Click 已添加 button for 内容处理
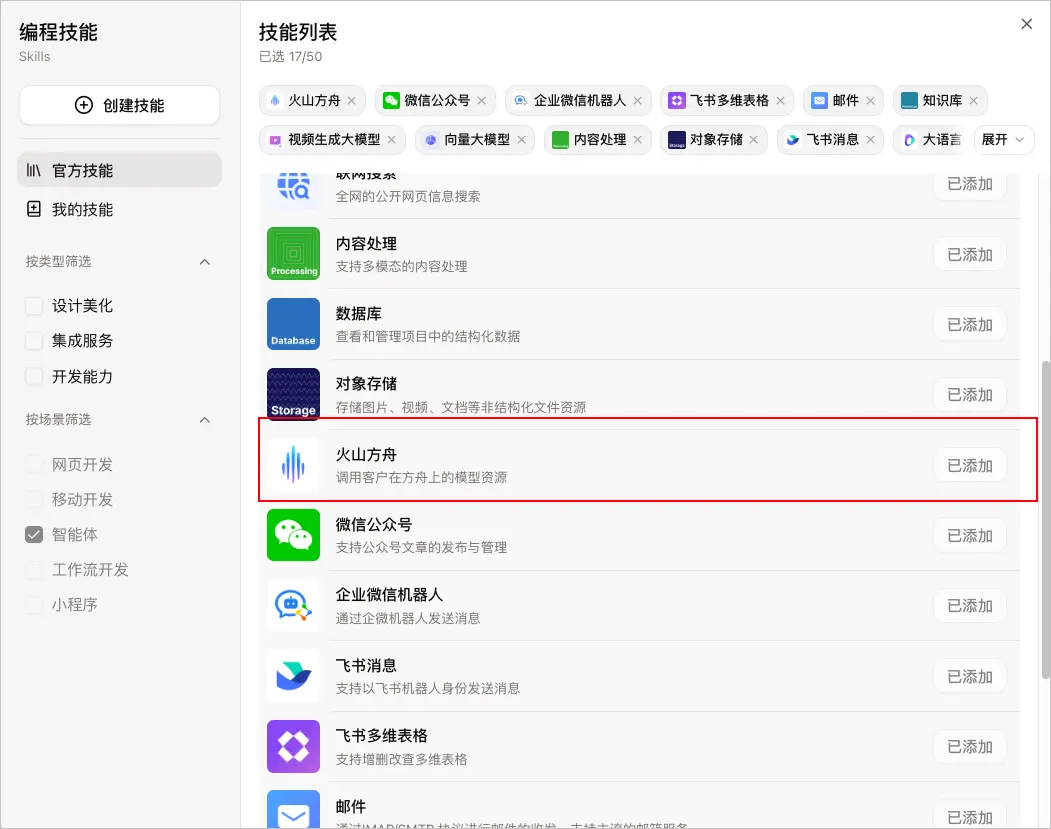The image size is (1051, 829). 969,255
